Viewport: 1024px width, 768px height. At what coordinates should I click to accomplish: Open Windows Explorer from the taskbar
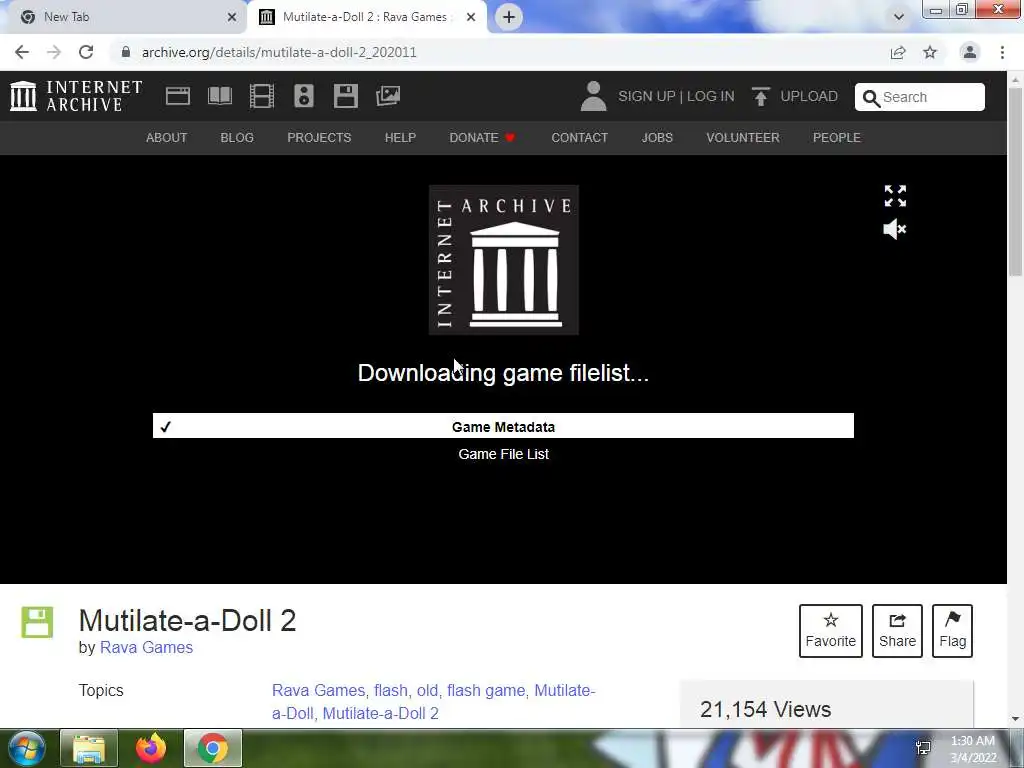pos(89,748)
